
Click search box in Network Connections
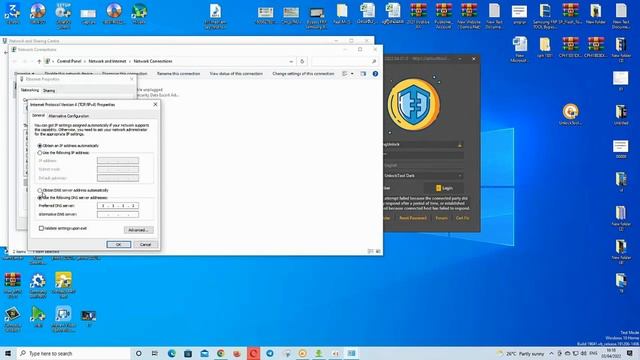pyautogui.click(x=344, y=61)
